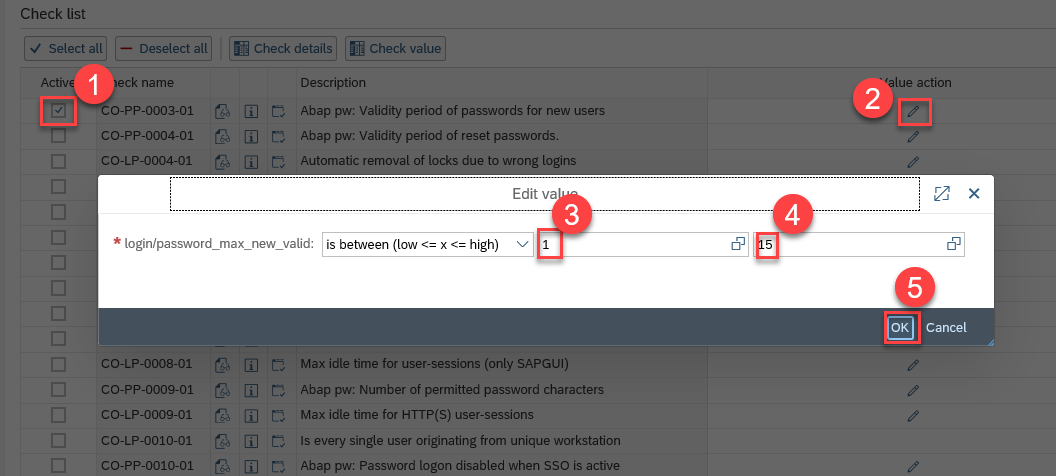Open value help for the low value field
Image resolution: width=1056 pixels, height=476 pixels.
(738, 244)
